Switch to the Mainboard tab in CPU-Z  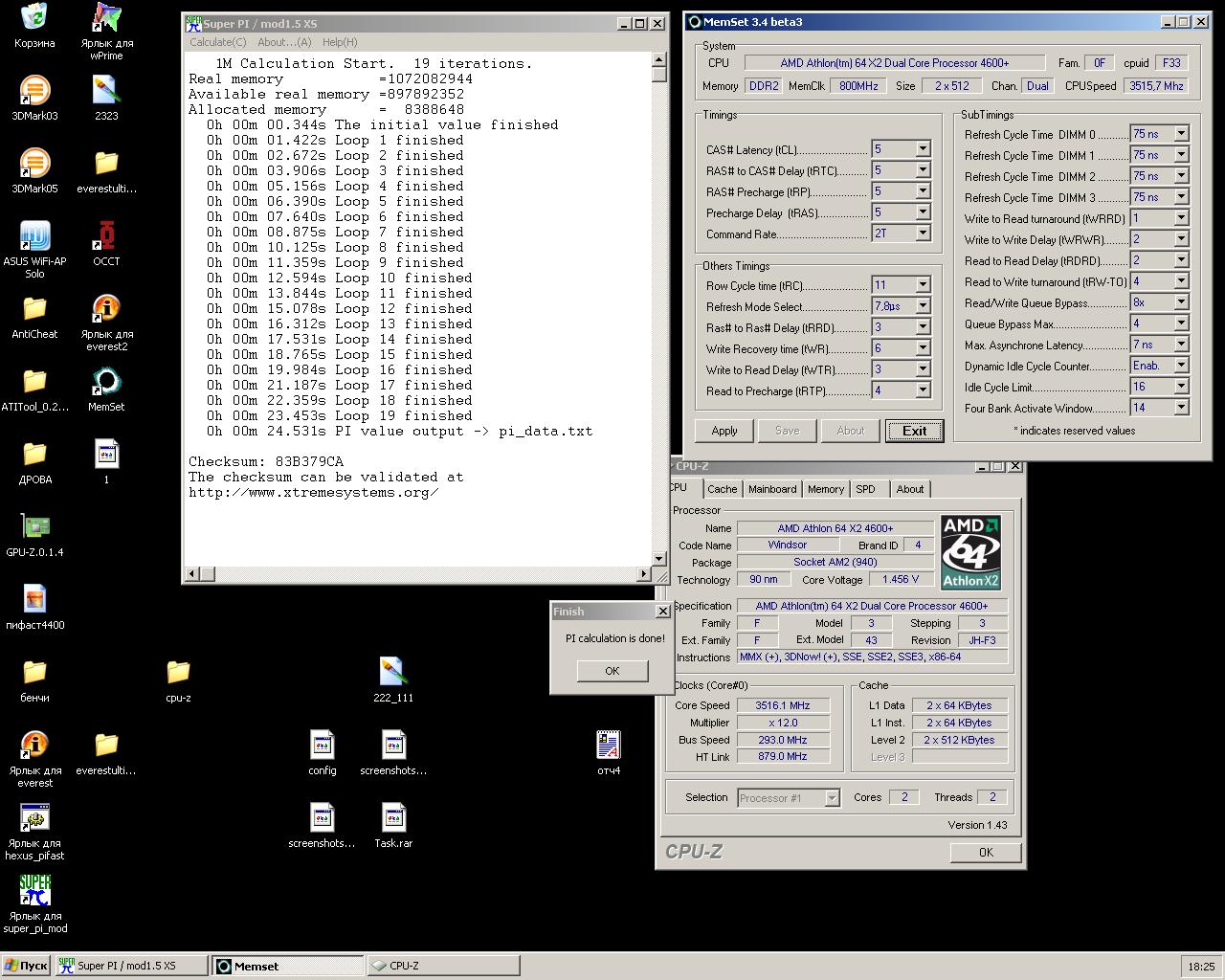772,489
